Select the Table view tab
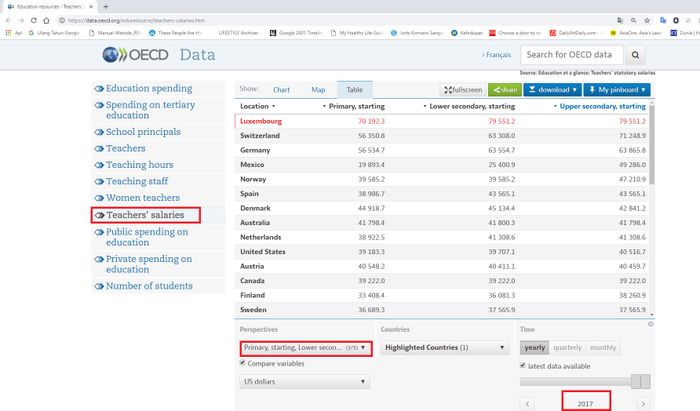Screen dimensions: 700x411 355,90
